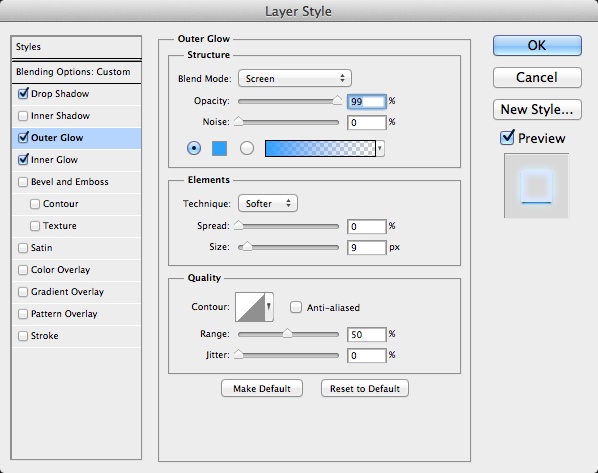The image size is (598, 473).
Task: Enable the Anti-aliased checkbox
Action: tap(296, 307)
